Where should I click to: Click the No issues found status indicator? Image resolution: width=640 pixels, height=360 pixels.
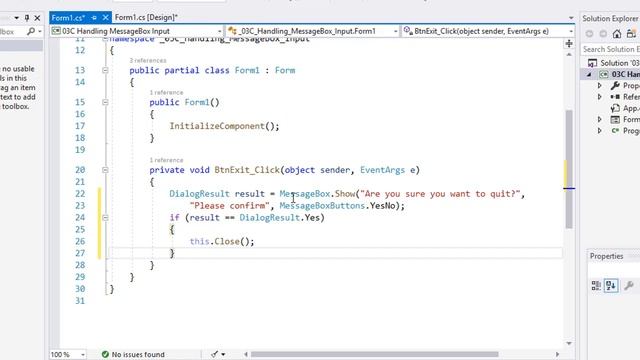tap(133, 354)
